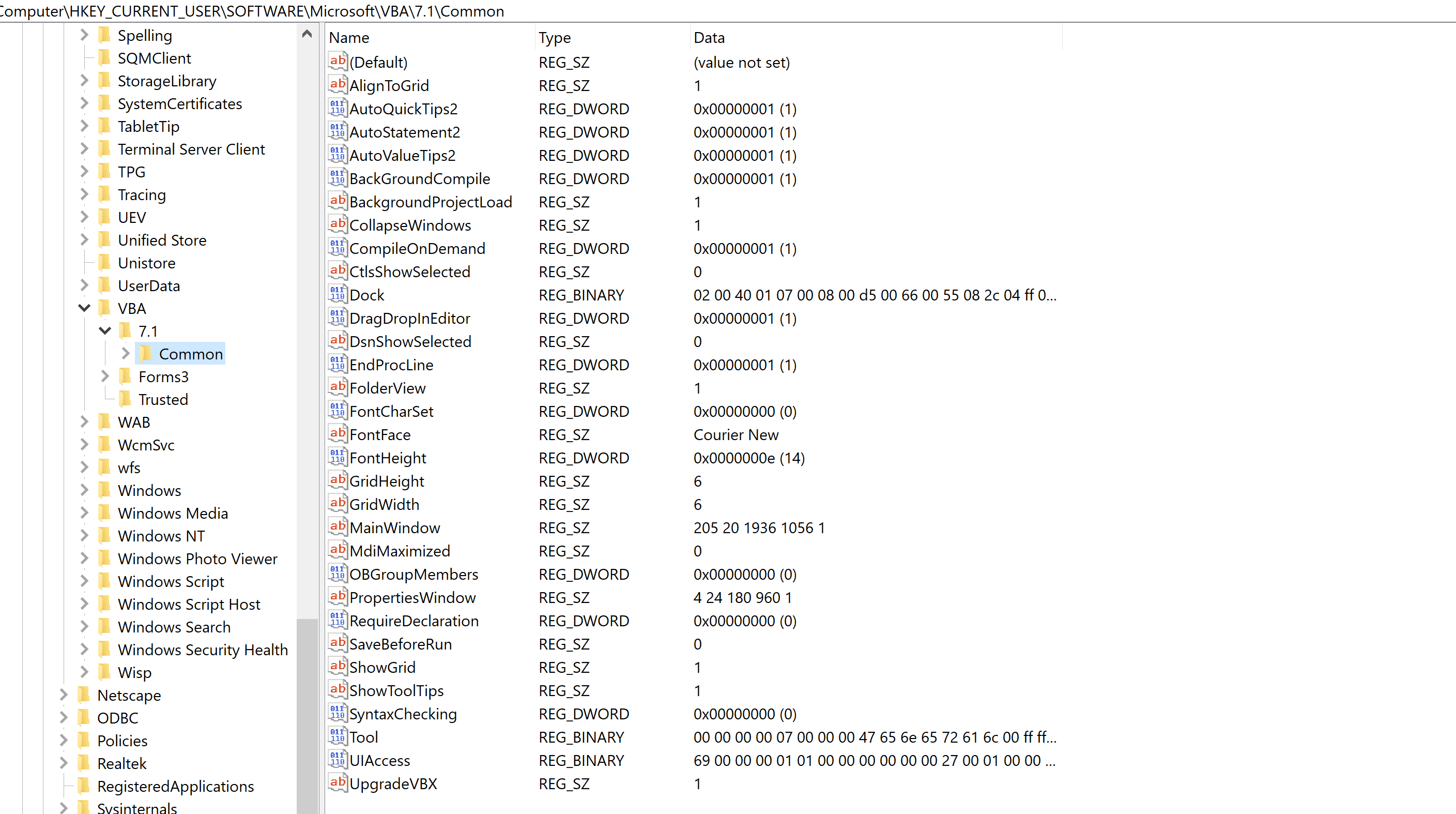Viewport: 1456px width, 814px height.
Task: Click the REG_BINARY icon next to Dock
Action: coord(338,294)
